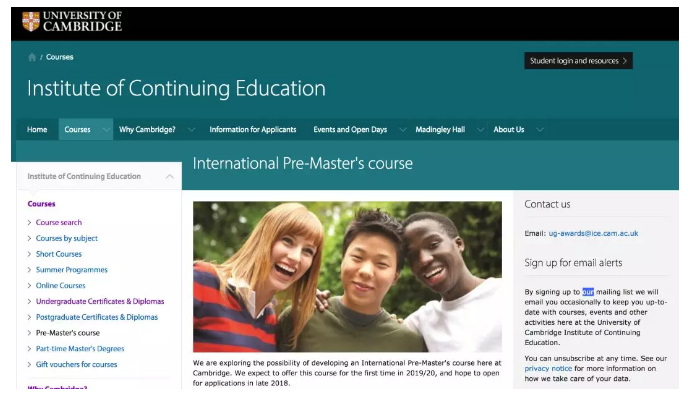Click arrow beside Summer Programmes

[29, 270]
